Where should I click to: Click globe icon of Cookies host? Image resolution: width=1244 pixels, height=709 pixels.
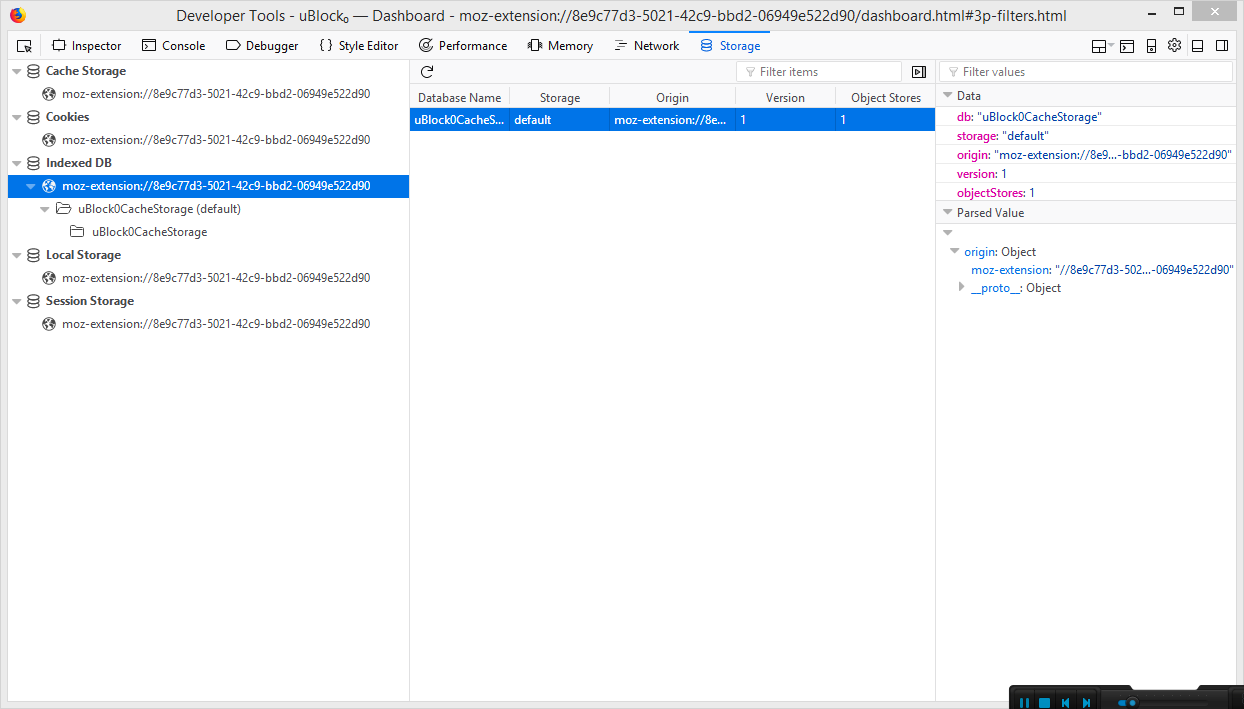coord(49,140)
